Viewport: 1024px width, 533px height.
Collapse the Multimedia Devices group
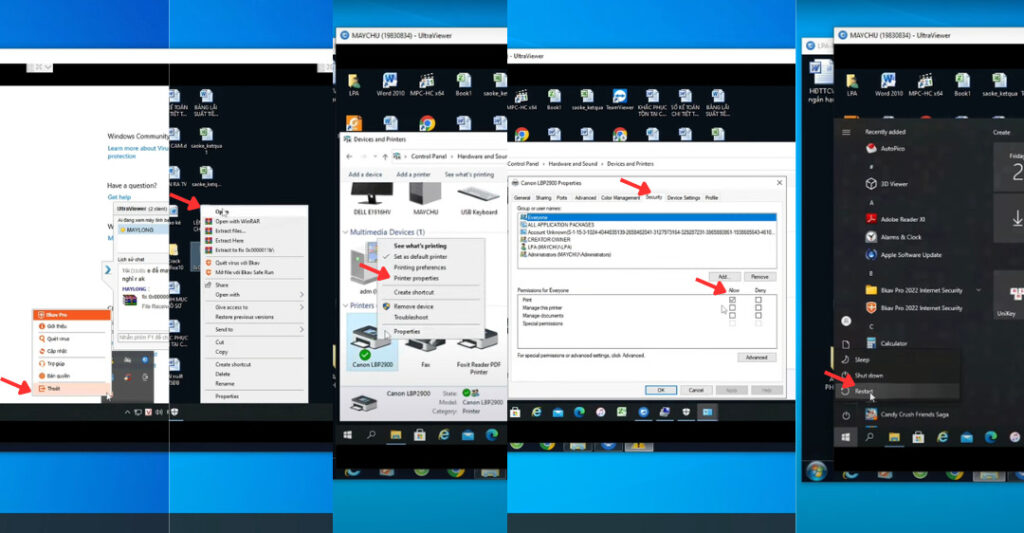coord(345,232)
